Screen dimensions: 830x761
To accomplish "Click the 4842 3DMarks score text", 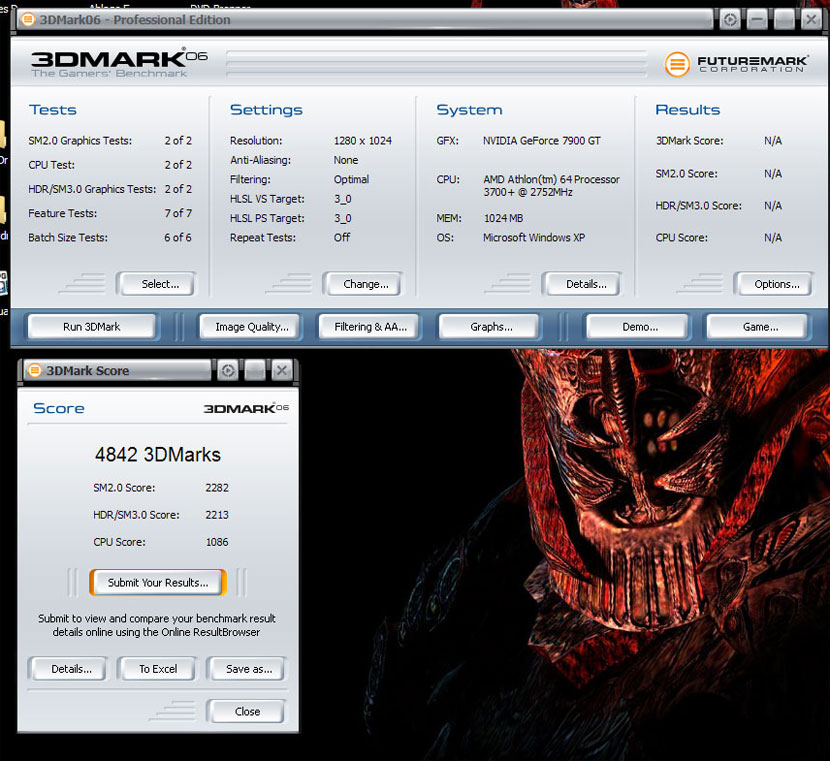I will [158, 455].
